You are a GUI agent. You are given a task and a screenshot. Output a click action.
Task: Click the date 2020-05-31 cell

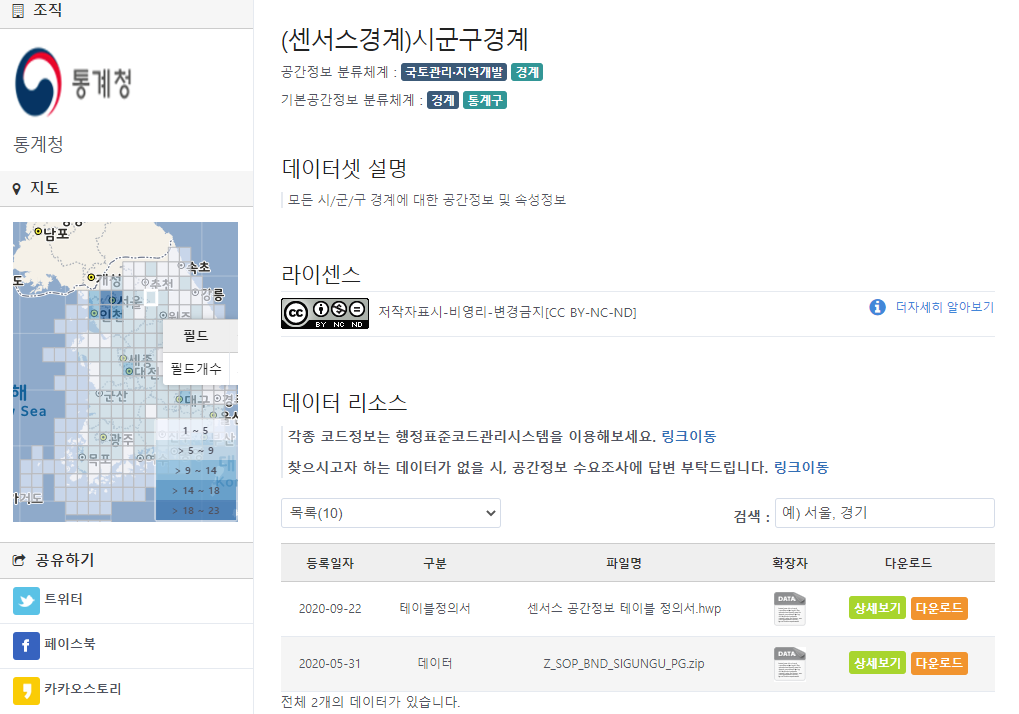point(330,663)
